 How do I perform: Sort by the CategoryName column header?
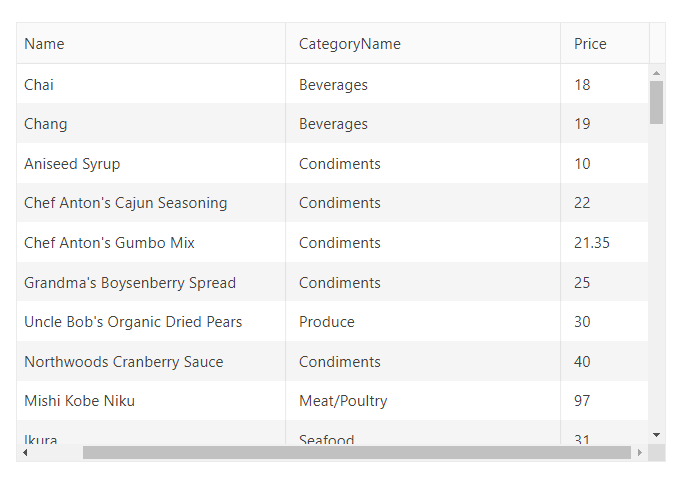click(349, 44)
